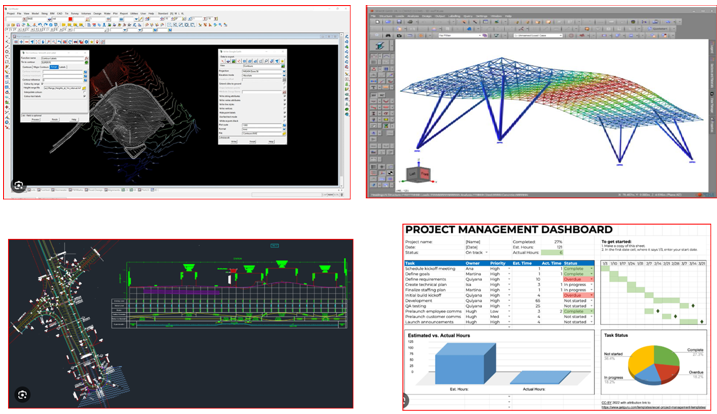Open getguru.com template link at dashboard bottom
Screen dimensions: 717x414
point(653,407)
